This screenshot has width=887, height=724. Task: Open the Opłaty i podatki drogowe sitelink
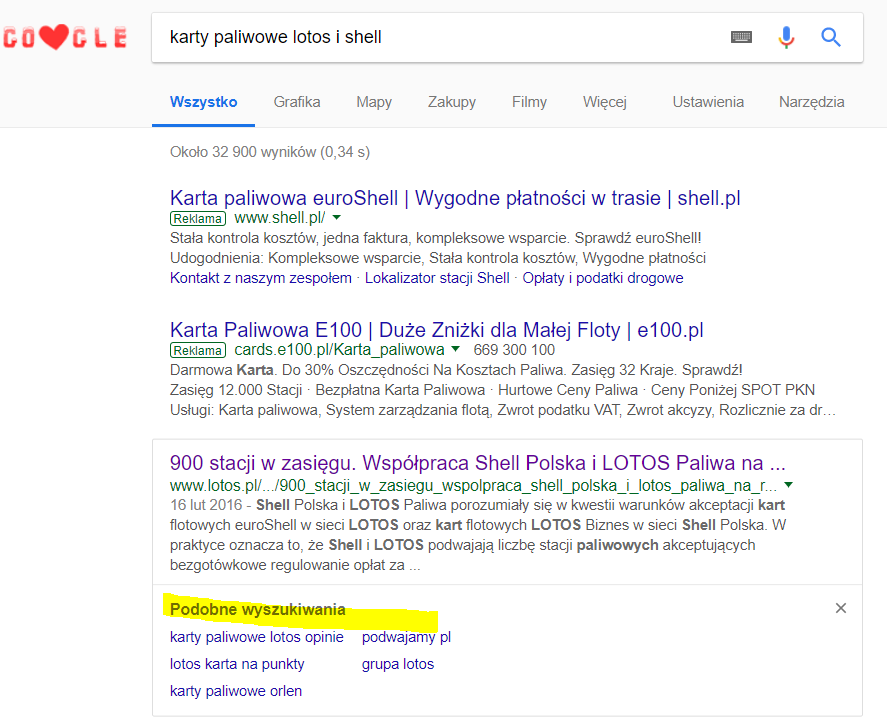[x=603, y=278]
